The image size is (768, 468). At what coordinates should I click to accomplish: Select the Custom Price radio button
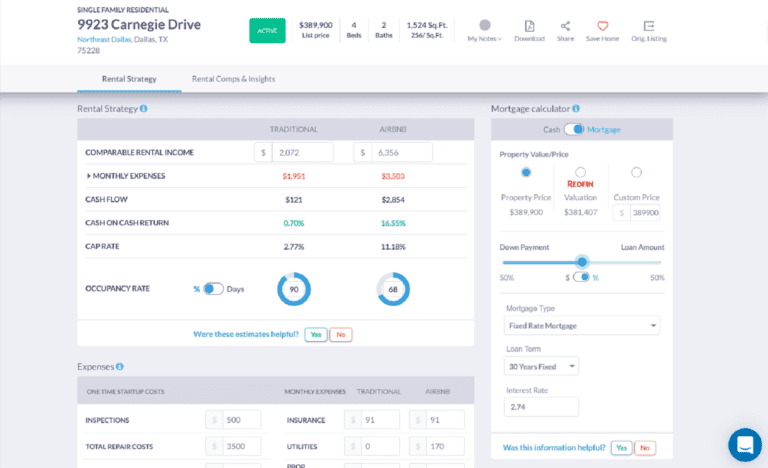[x=636, y=172]
